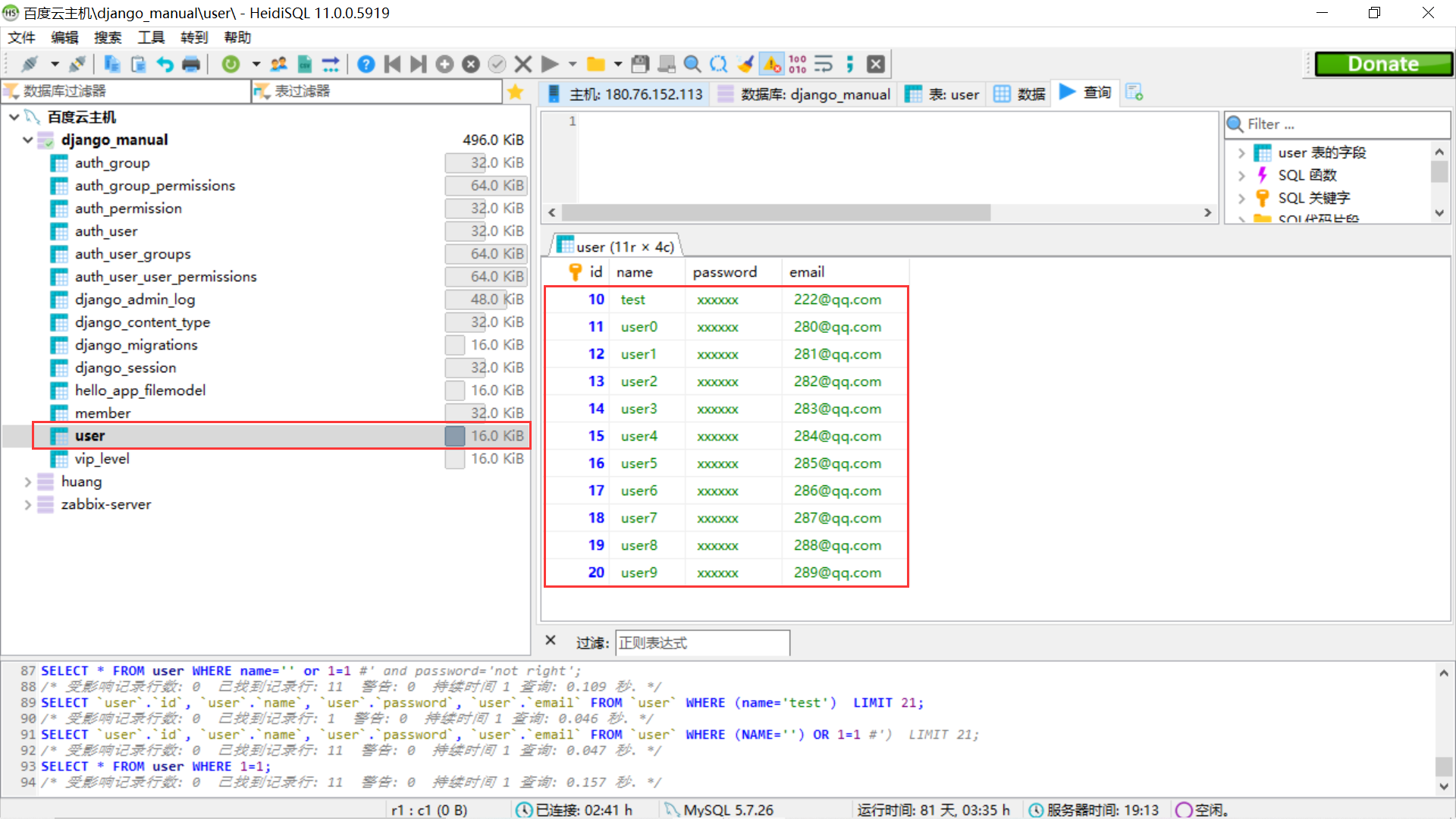Screen dimensions: 1456x819
Task: Click the copy toolbar icon
Action: click(112, 64)
